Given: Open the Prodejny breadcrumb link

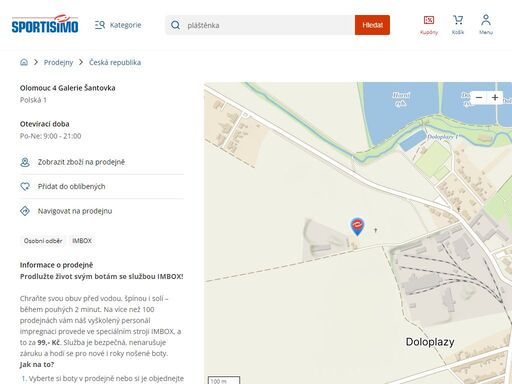Looking at the screenshot, I should click(x=58, y=62).
